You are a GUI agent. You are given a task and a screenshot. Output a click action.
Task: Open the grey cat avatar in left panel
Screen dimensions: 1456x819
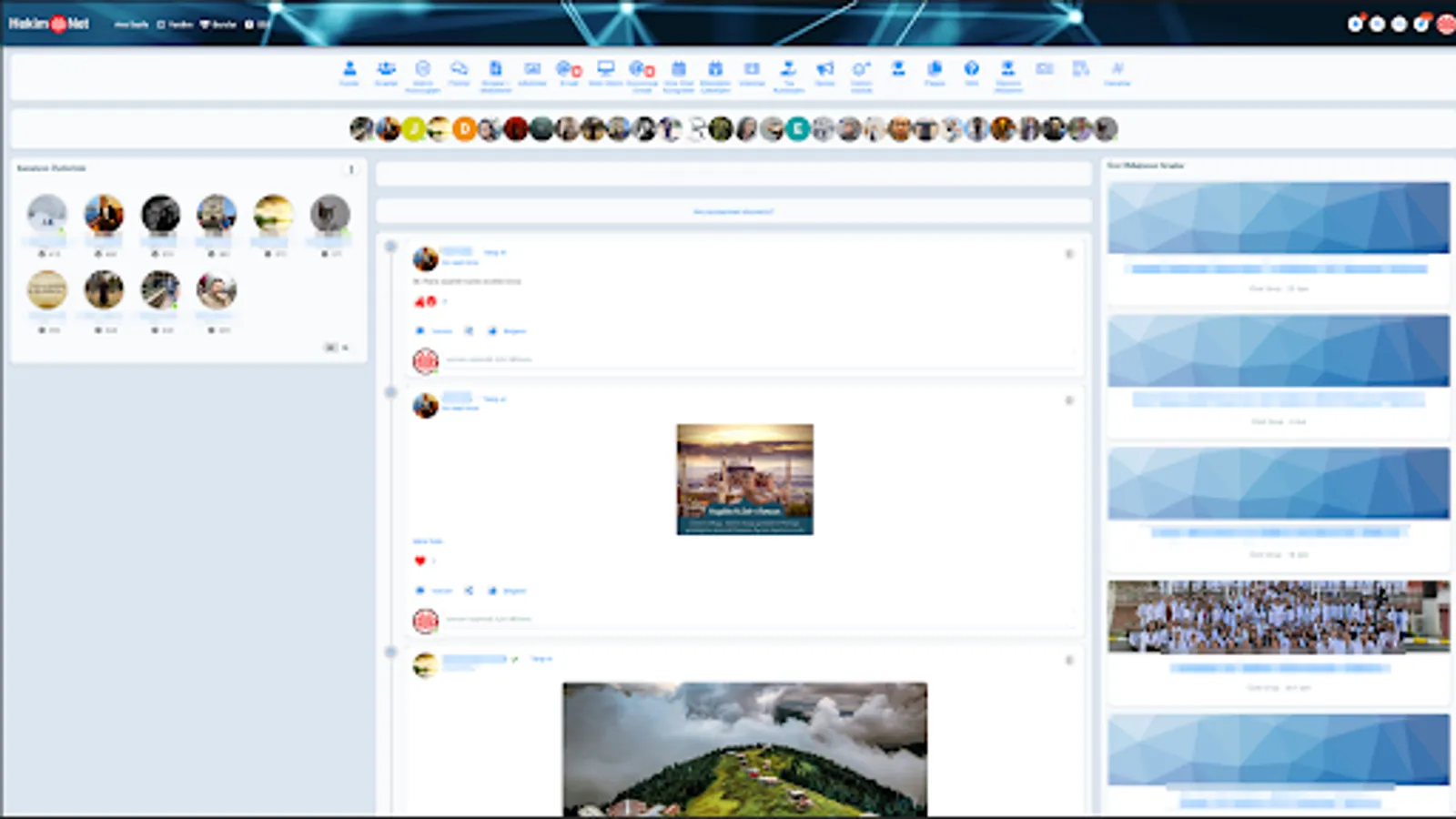(x=329, y=214)
